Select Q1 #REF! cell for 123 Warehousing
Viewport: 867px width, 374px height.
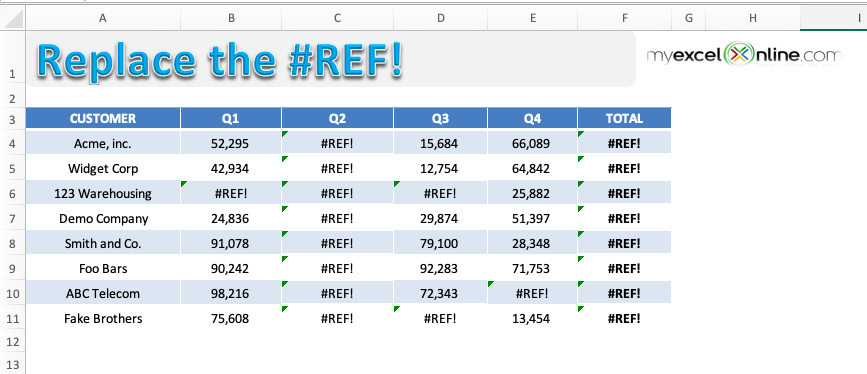coord(231,193)
